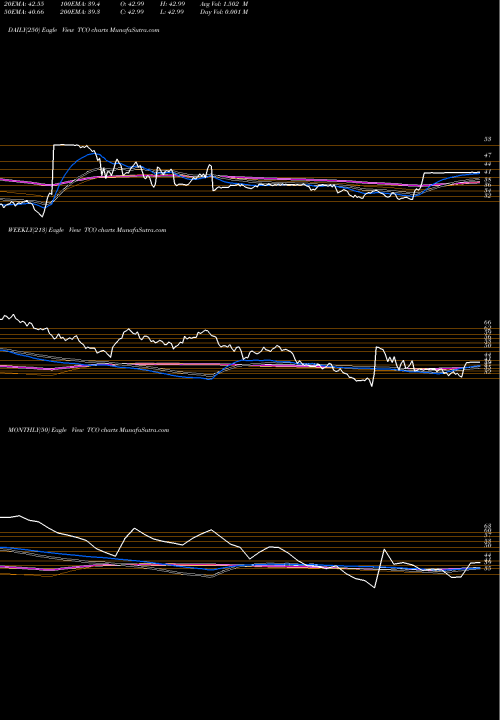Select the DAILY(250) Eagle View chart title
The image size is (500, 720).
(x=84, y=30)
